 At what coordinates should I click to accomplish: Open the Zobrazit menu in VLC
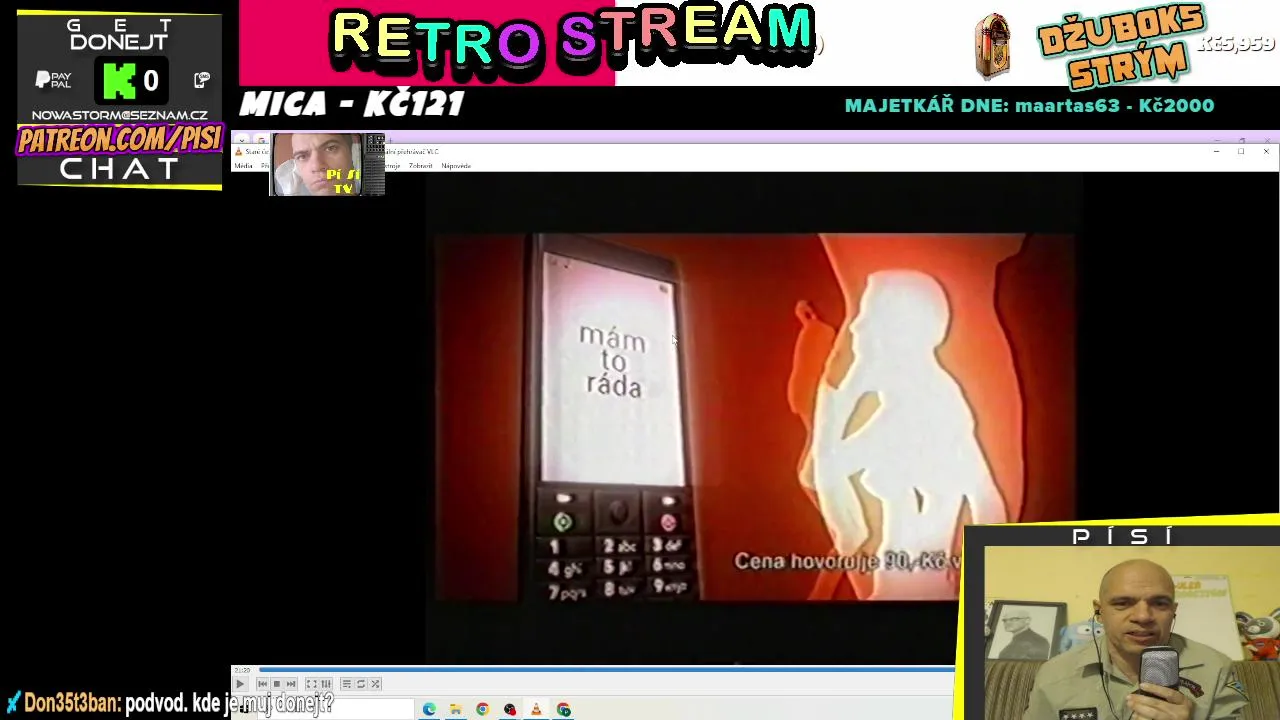pyautogui.click(x=421, y=166)
